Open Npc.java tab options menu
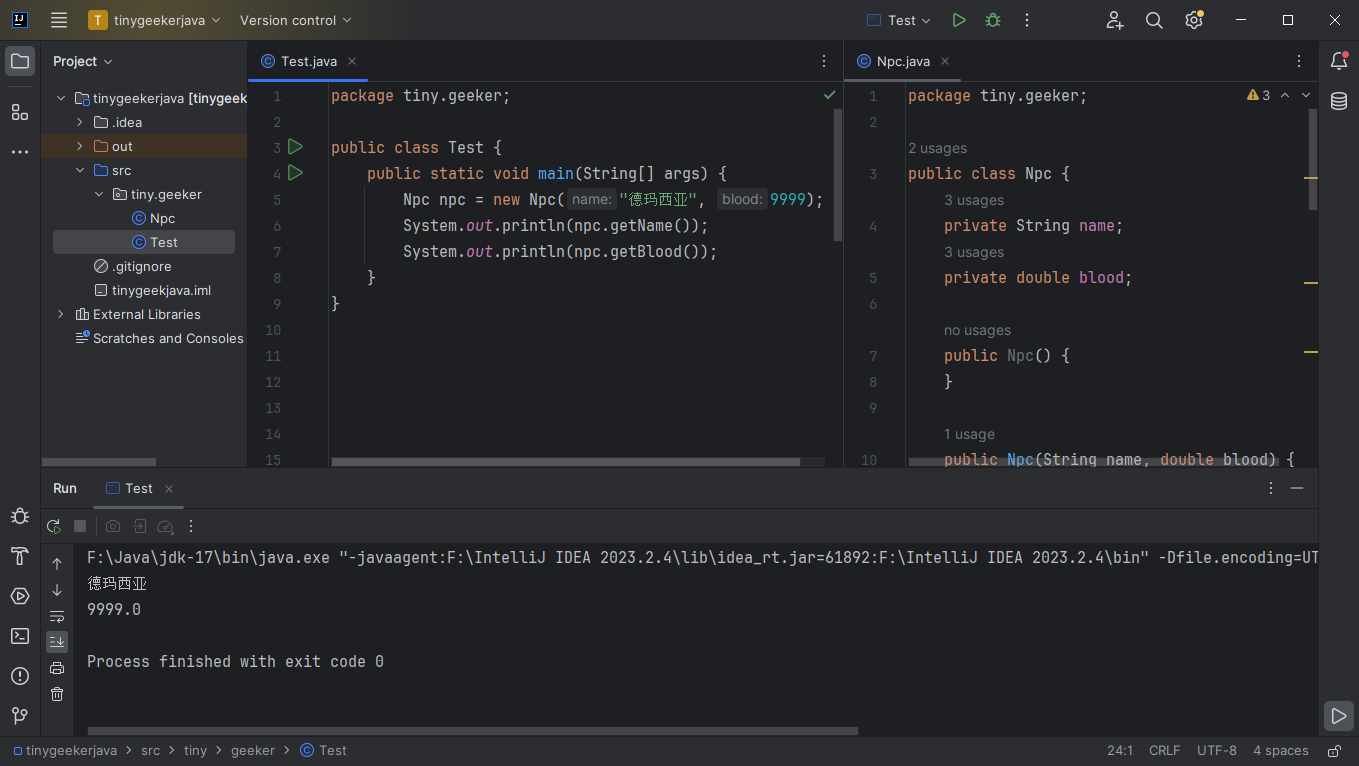1359x766 pixels. coord(1299,61)
